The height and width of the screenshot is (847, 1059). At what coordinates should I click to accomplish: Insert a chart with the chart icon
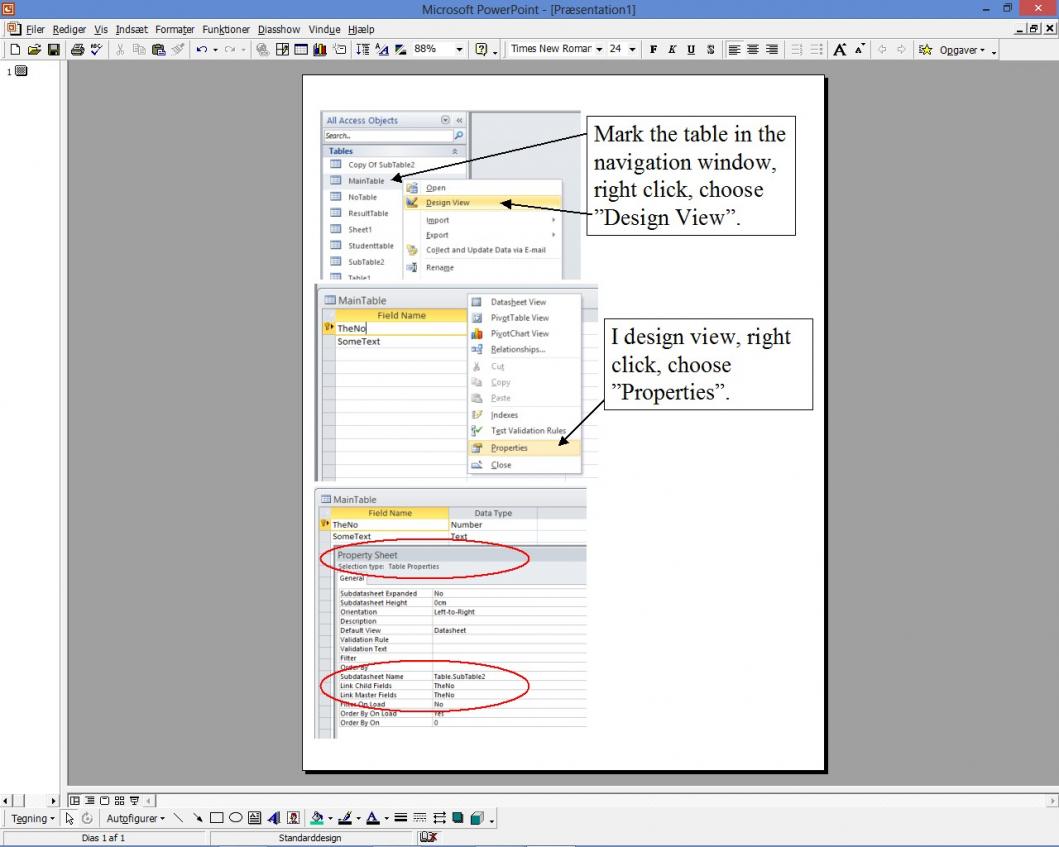coord(320,49)
